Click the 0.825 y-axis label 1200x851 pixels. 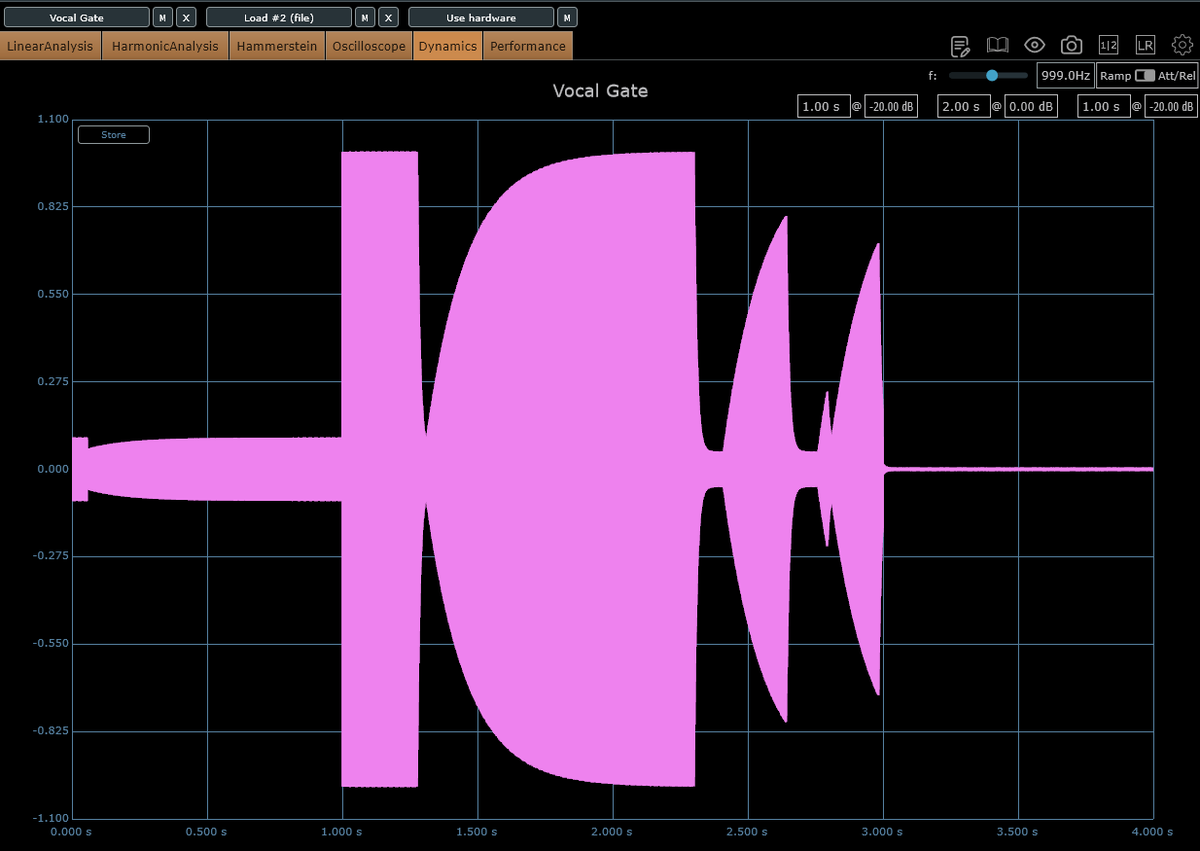click(52, 206)
